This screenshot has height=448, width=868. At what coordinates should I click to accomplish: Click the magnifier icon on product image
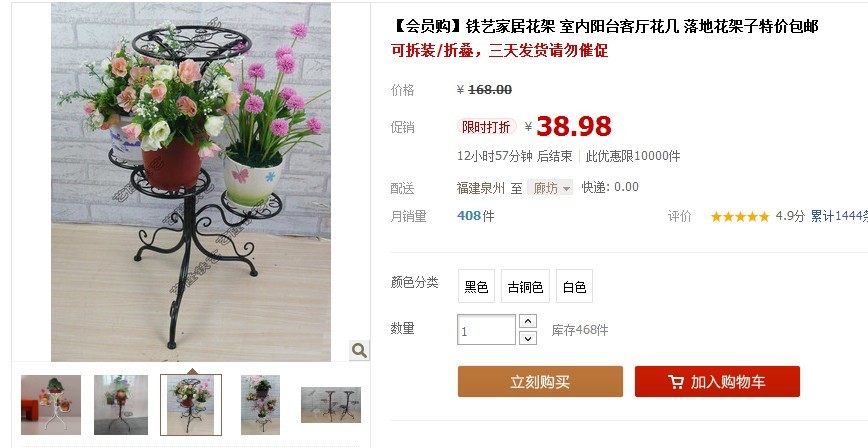(359, 350)
